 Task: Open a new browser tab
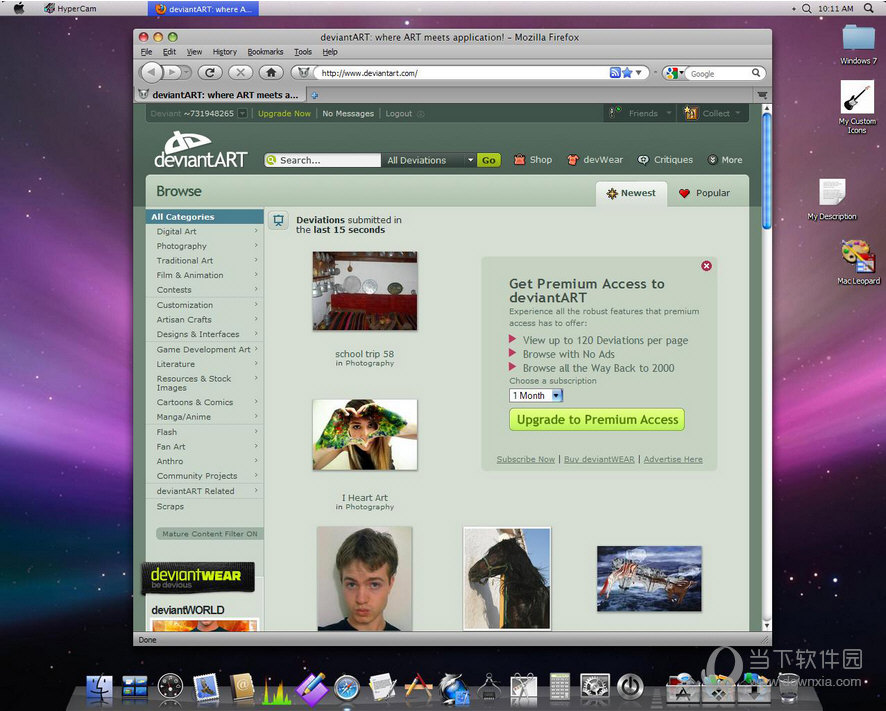[315, 95]
